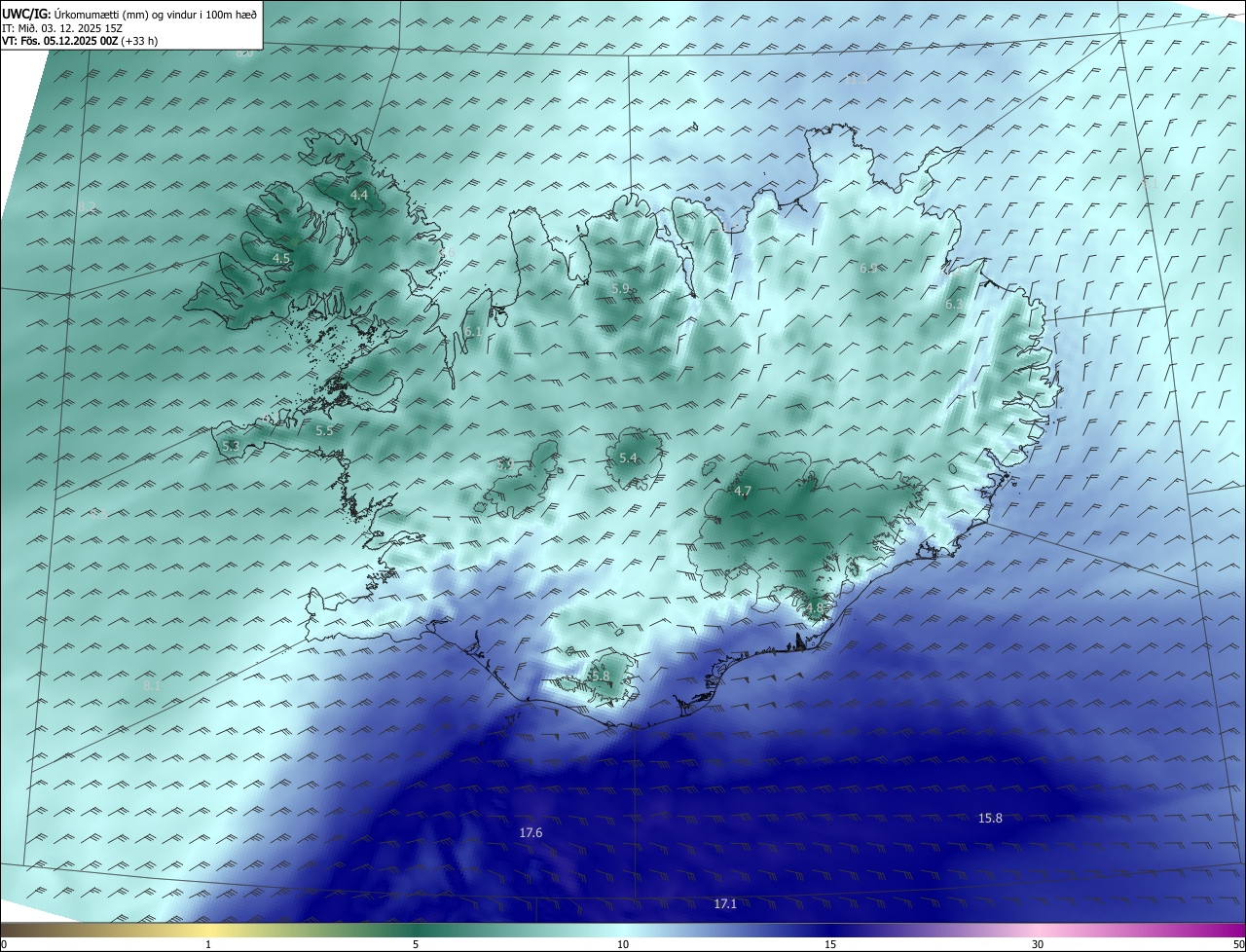The width and height of the screenshot is (1246, 952).
Task: Click the 4.7 value on the large glacier
Action: (x=743, y=492)
